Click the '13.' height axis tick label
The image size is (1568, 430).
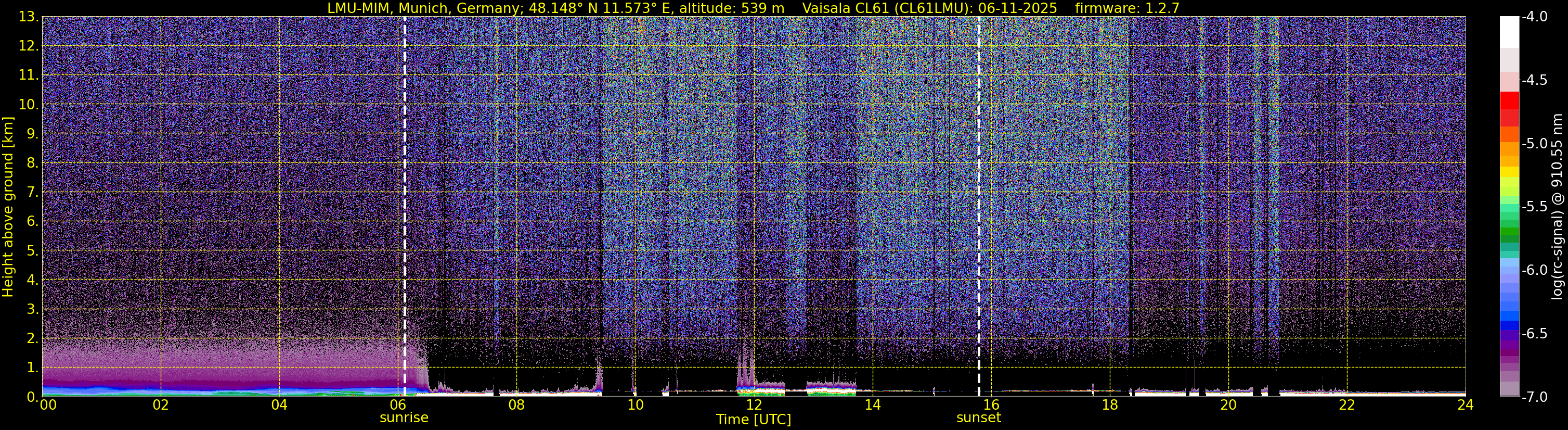tap(29, 17)
